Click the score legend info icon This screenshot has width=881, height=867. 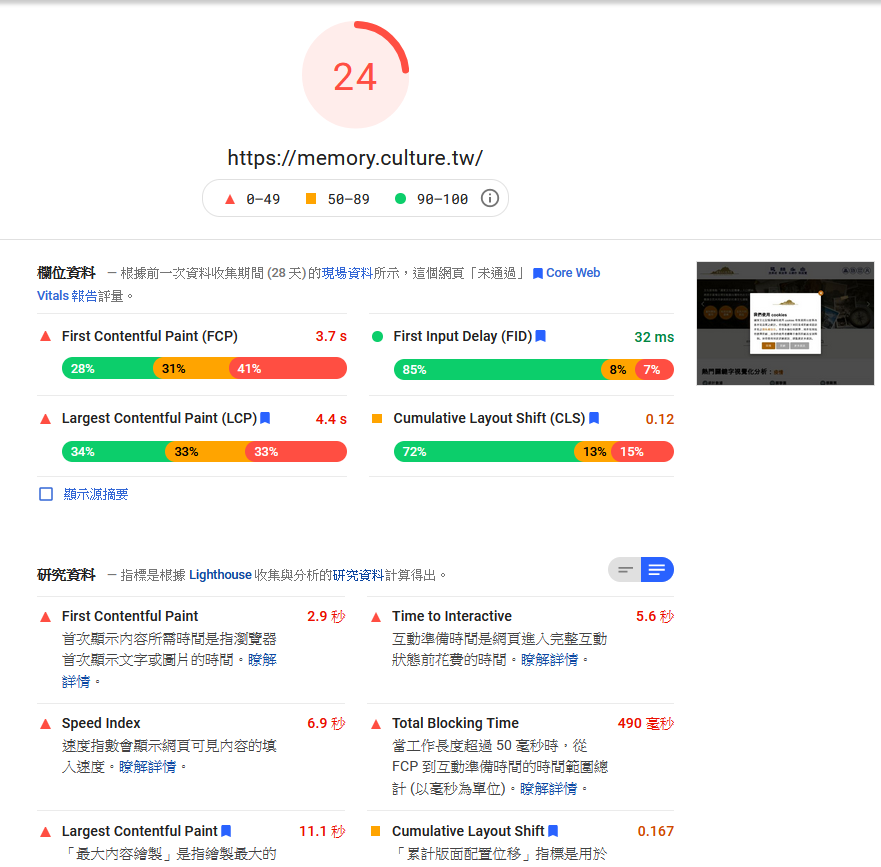(489, 198)
